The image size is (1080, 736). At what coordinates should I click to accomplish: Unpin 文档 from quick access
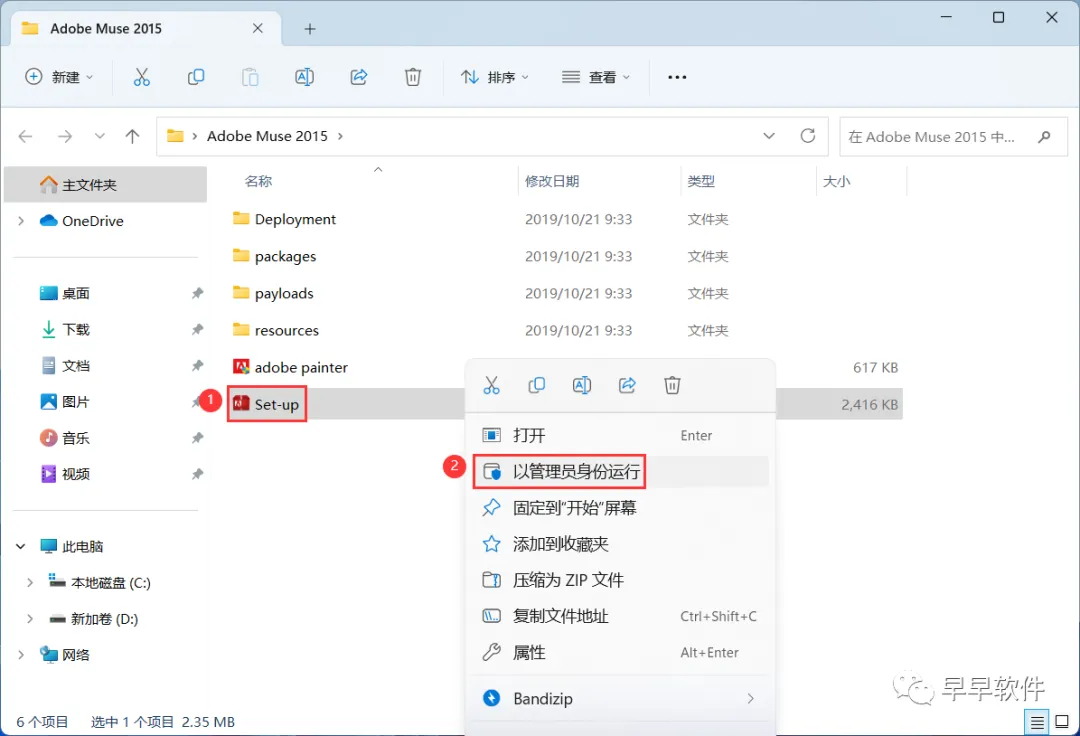(197, 365)
